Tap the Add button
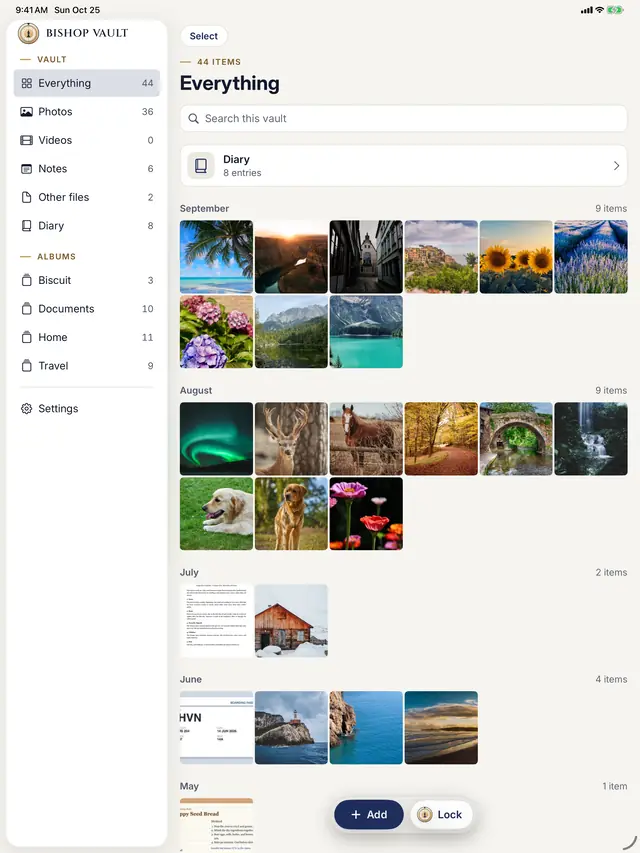640x853 pixels. (368, 814)
